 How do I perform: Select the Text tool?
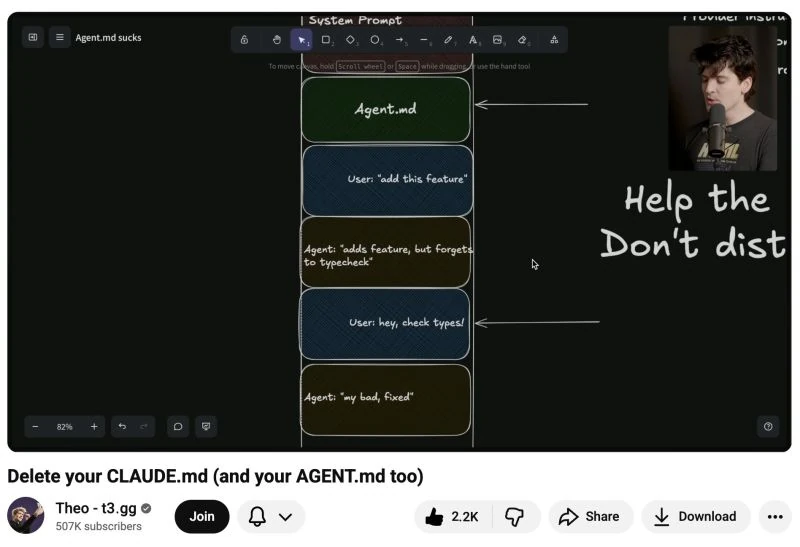(x=473, y=40)
